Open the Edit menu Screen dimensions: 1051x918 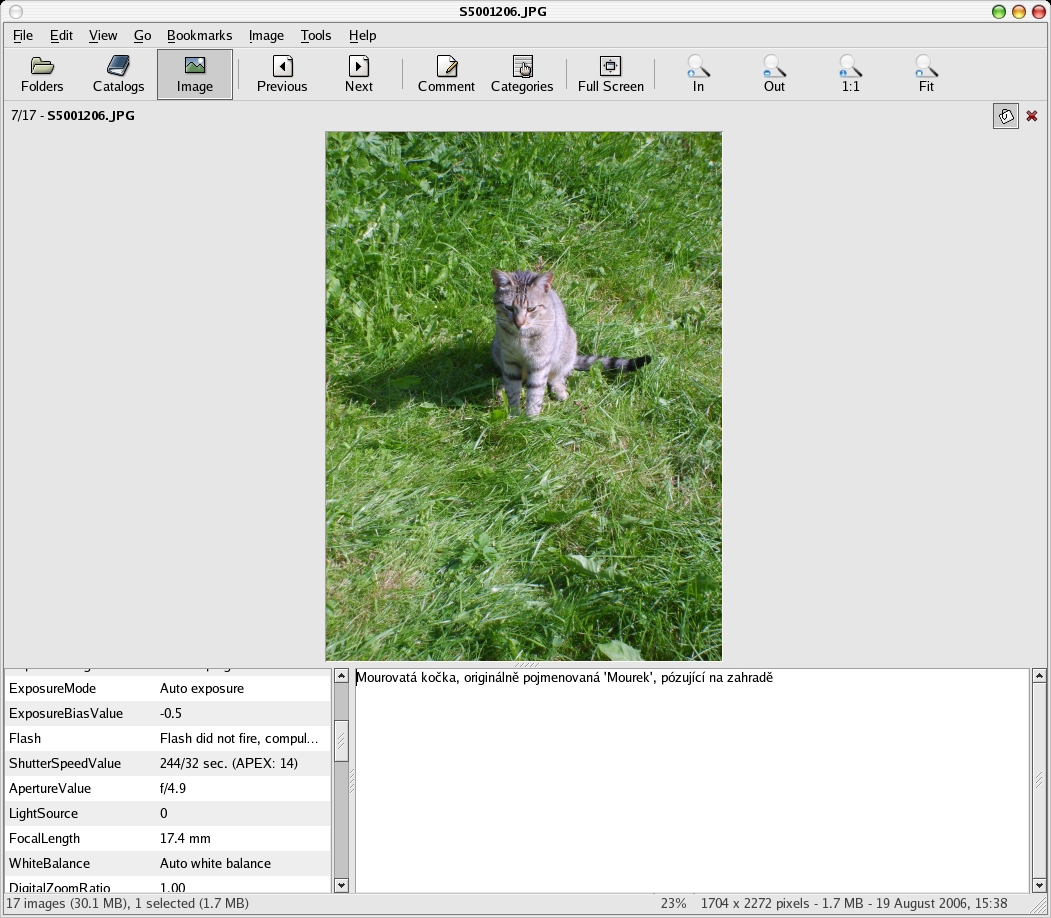(x=61, y=36)
